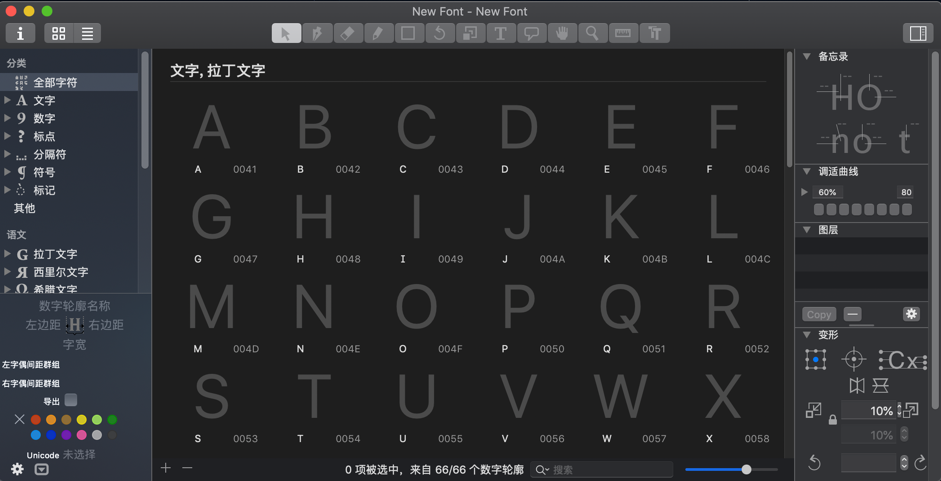This screenshot has height=481, width=941.
Task: Click the 60% fit curve field
Action: [828, 192]
